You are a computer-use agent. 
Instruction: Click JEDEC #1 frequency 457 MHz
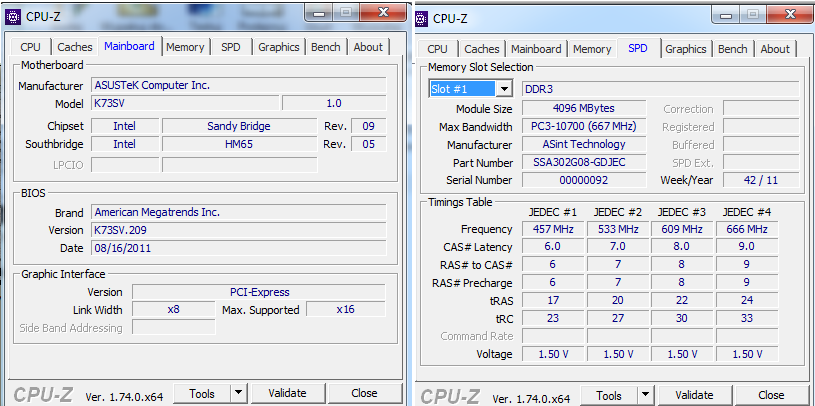(553, 229)
